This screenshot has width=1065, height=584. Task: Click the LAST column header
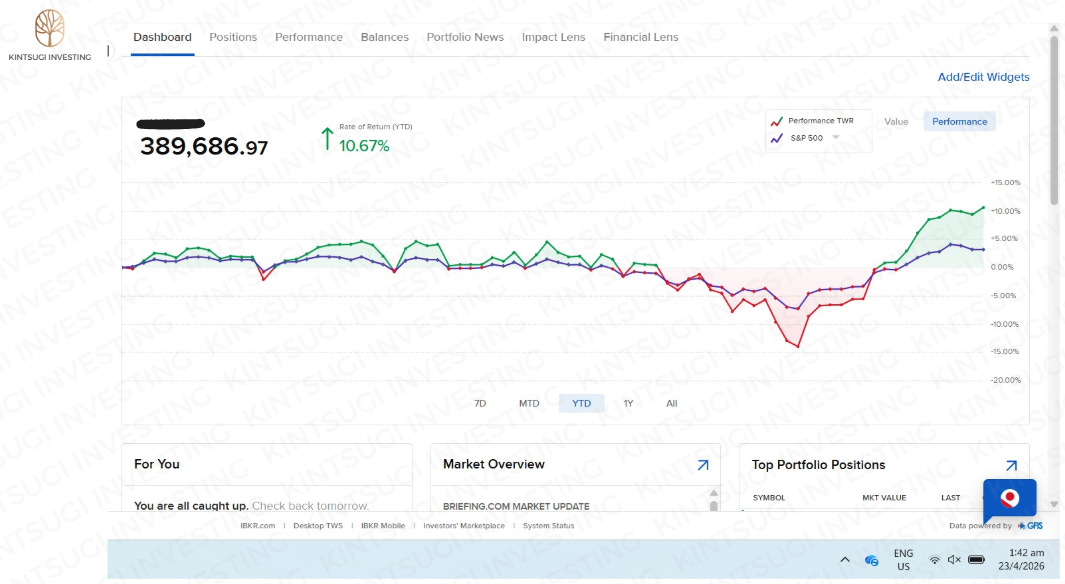(950, 498)
